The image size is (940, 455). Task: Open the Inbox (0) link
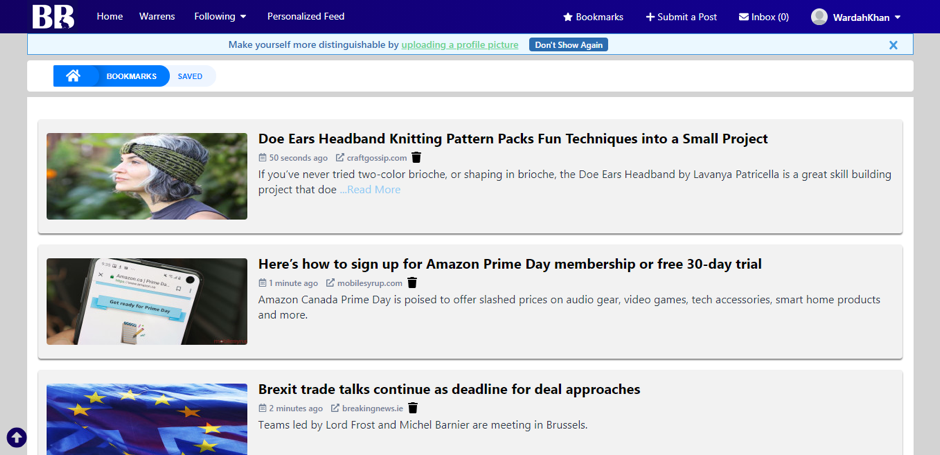coord(764,17)
